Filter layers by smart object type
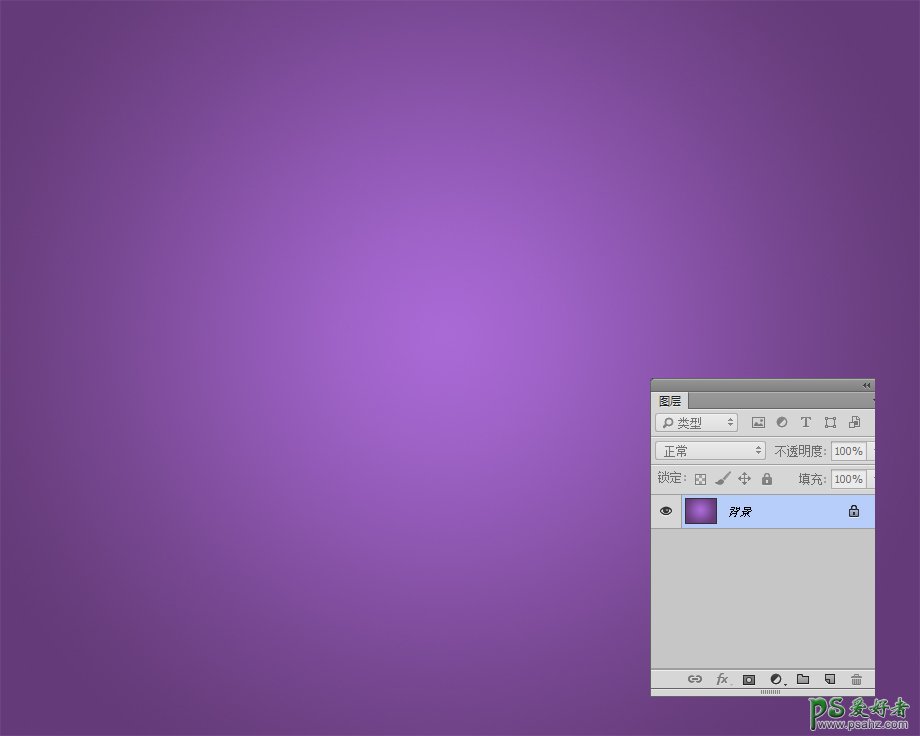Image resolution: width=920 pixels, height=736 pixels. (x=854, y=423)
